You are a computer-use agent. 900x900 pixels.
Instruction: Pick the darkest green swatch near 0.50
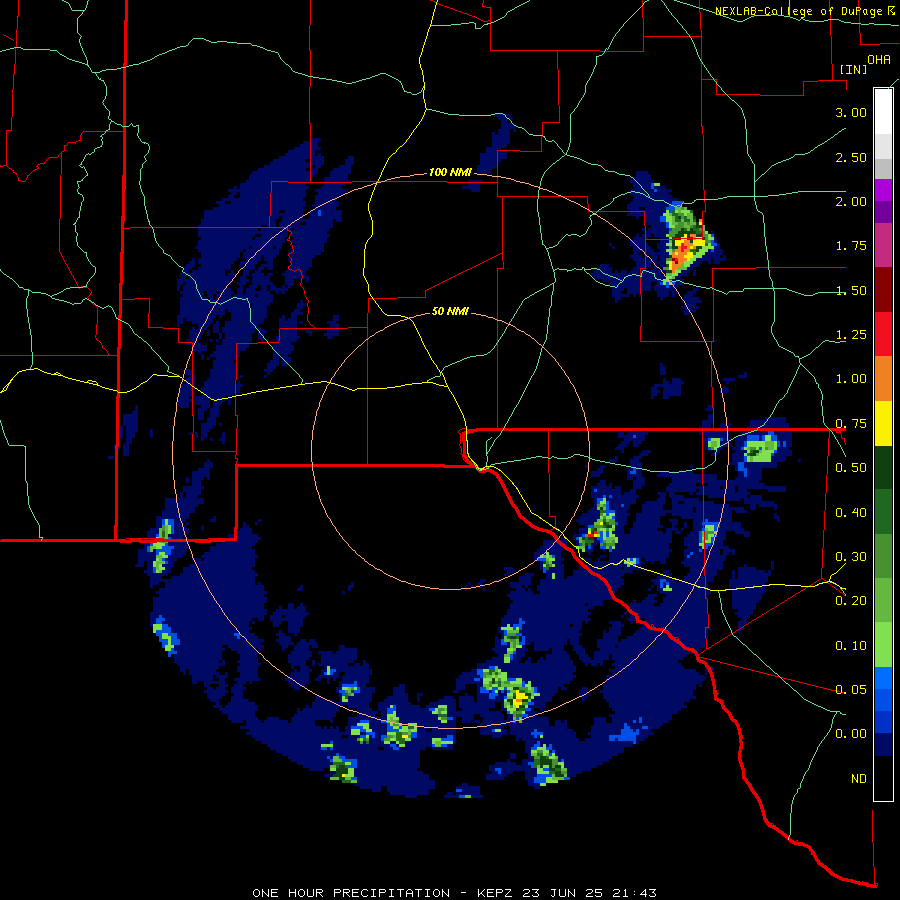coord(883,467)
